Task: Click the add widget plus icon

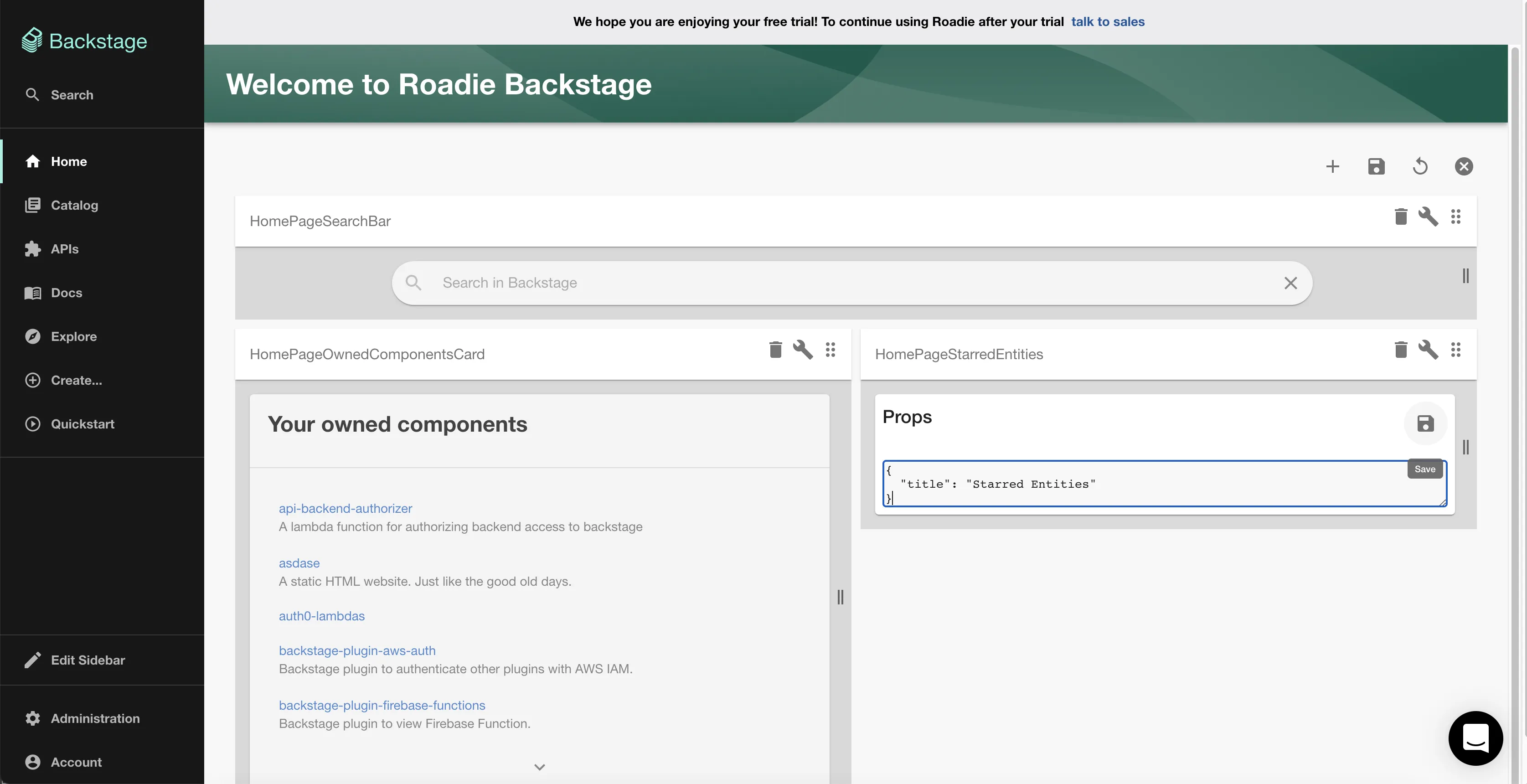Action: (x=1332, y=166)
